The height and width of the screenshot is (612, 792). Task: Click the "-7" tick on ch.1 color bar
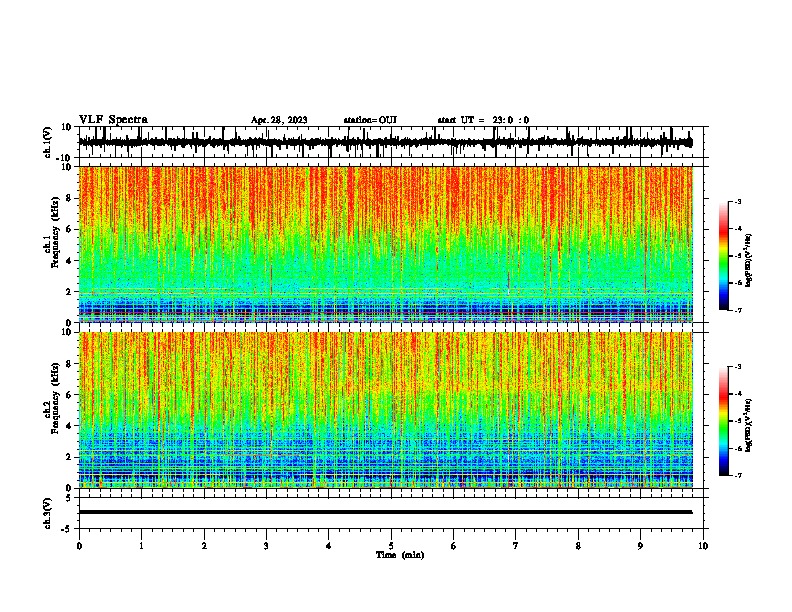738,310
